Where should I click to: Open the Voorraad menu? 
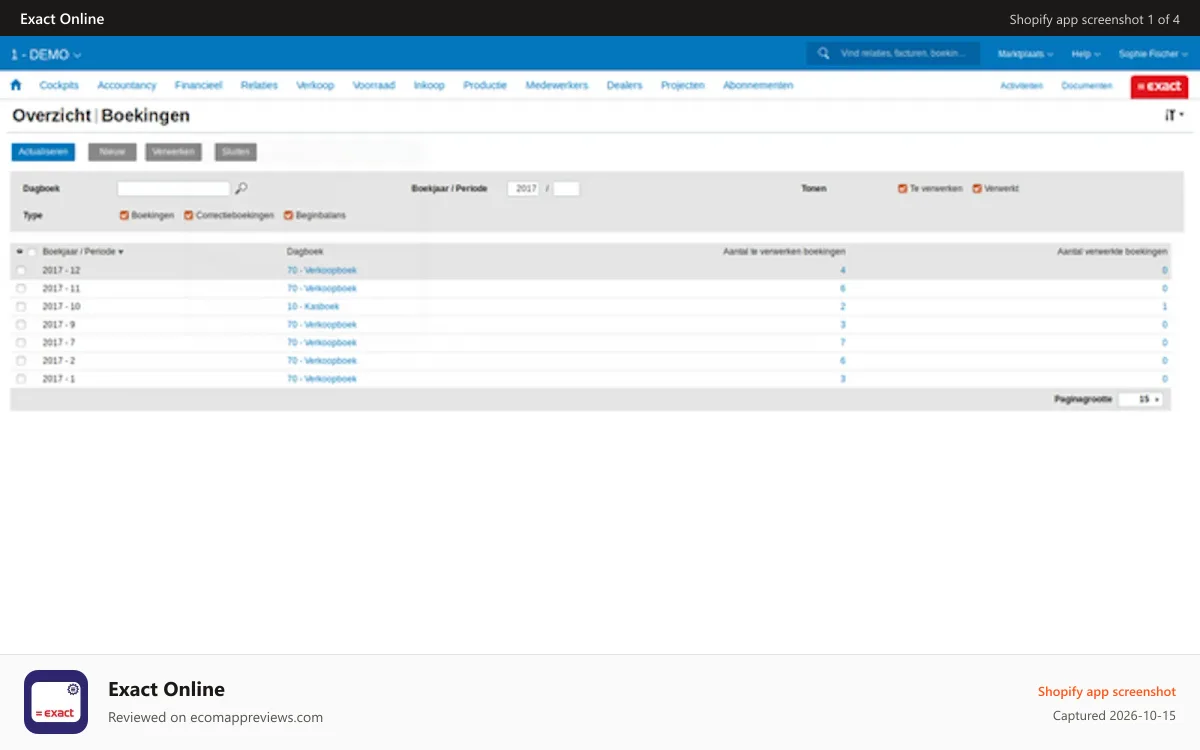pyautogui.click(x=374, y=86)
